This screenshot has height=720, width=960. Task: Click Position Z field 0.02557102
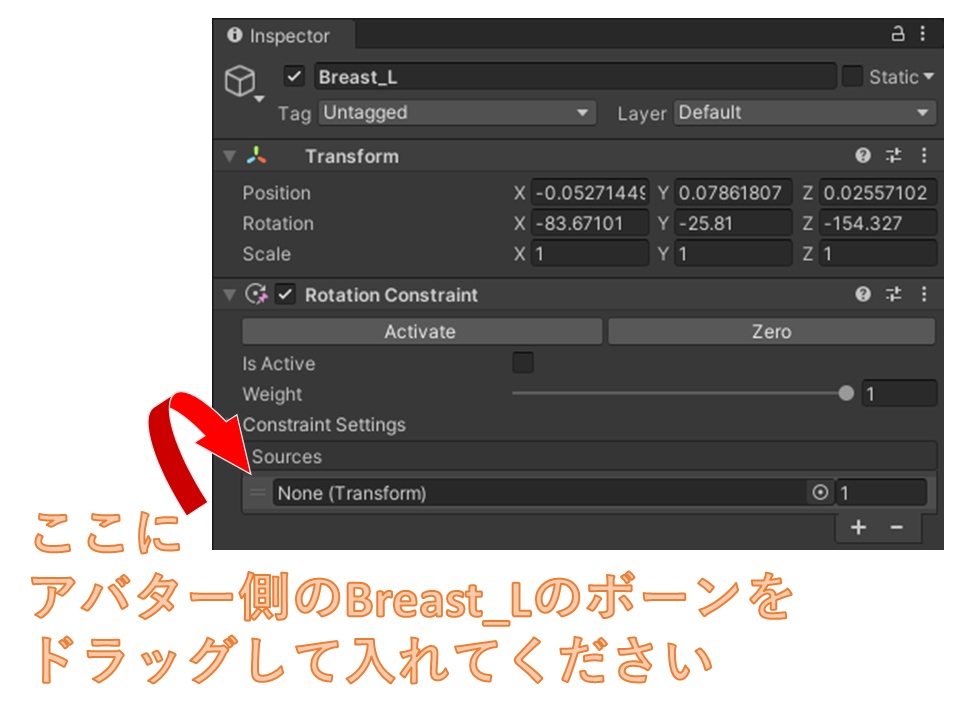[878, 193]
